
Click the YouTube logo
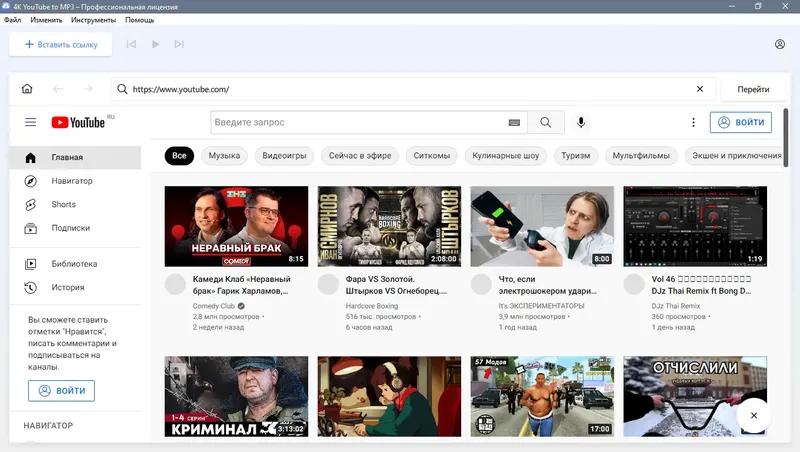pos(78,122)
